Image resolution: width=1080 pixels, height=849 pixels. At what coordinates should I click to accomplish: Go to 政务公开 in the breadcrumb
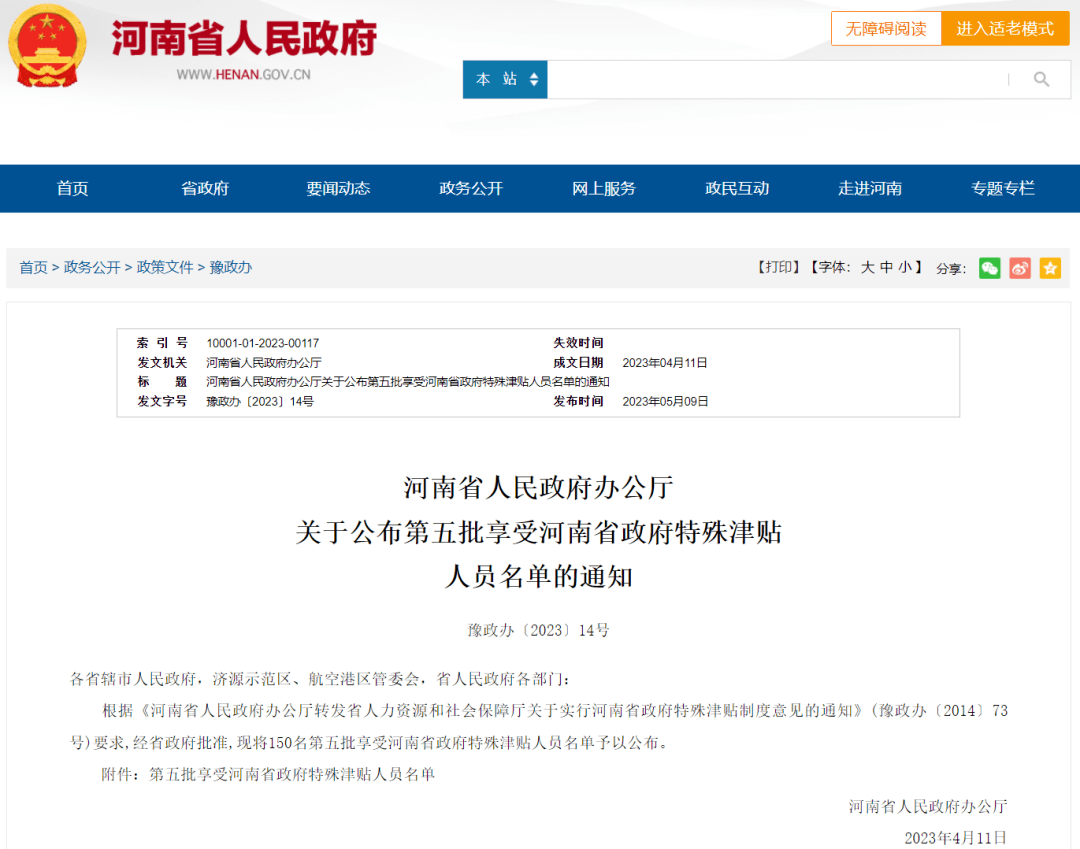[x=92, y=267]
